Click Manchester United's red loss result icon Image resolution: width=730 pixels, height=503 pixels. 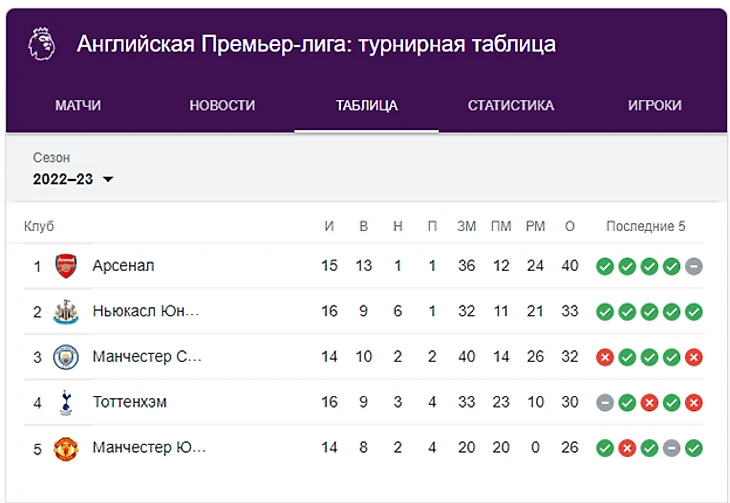[x=627, y=448]
